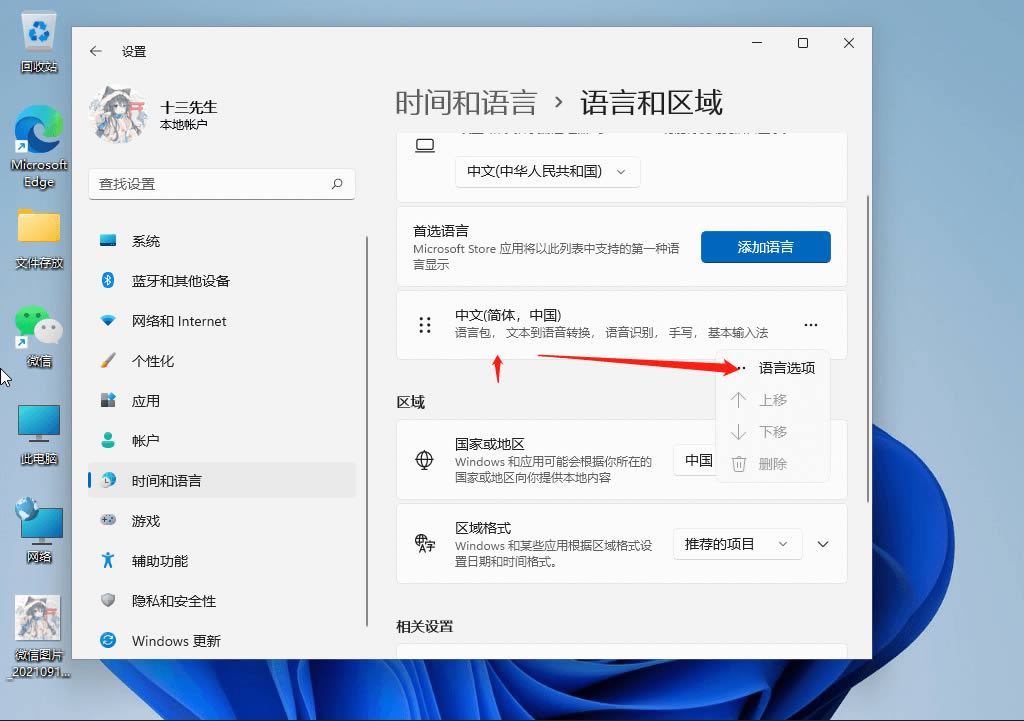1024x721 pixels.
Task: Open Windows 更新 from the sidebar
Action: coord(177,641)
